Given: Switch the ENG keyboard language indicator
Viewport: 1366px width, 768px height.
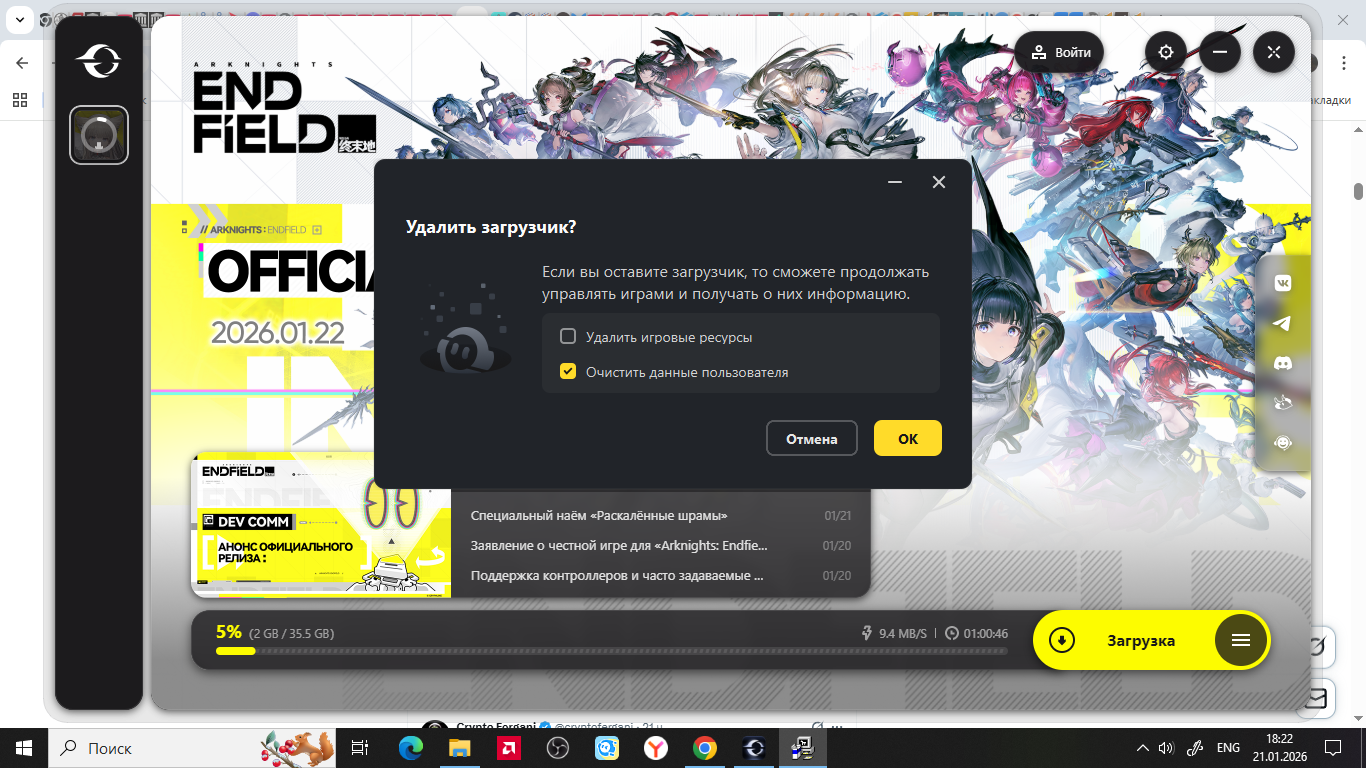Looking at the screenshot, I should [1227, 747].
